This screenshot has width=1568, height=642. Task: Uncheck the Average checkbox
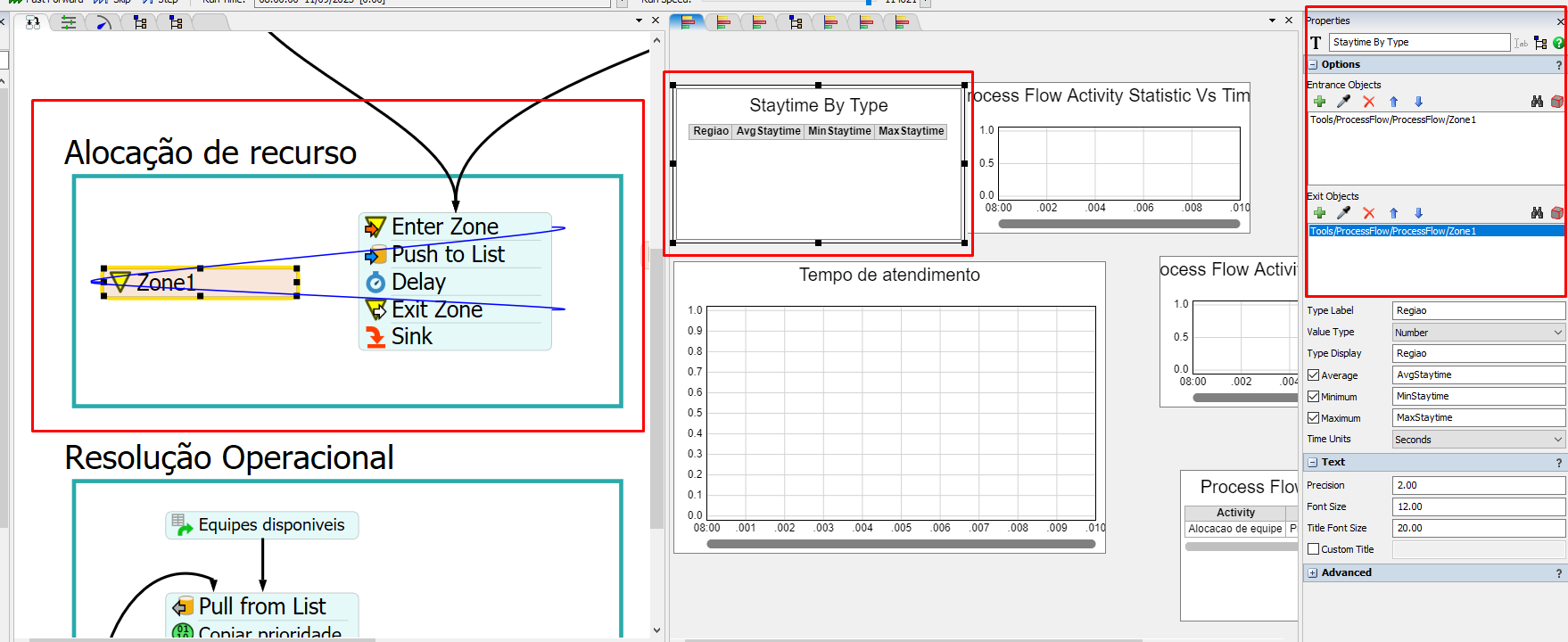[1313, 375]
